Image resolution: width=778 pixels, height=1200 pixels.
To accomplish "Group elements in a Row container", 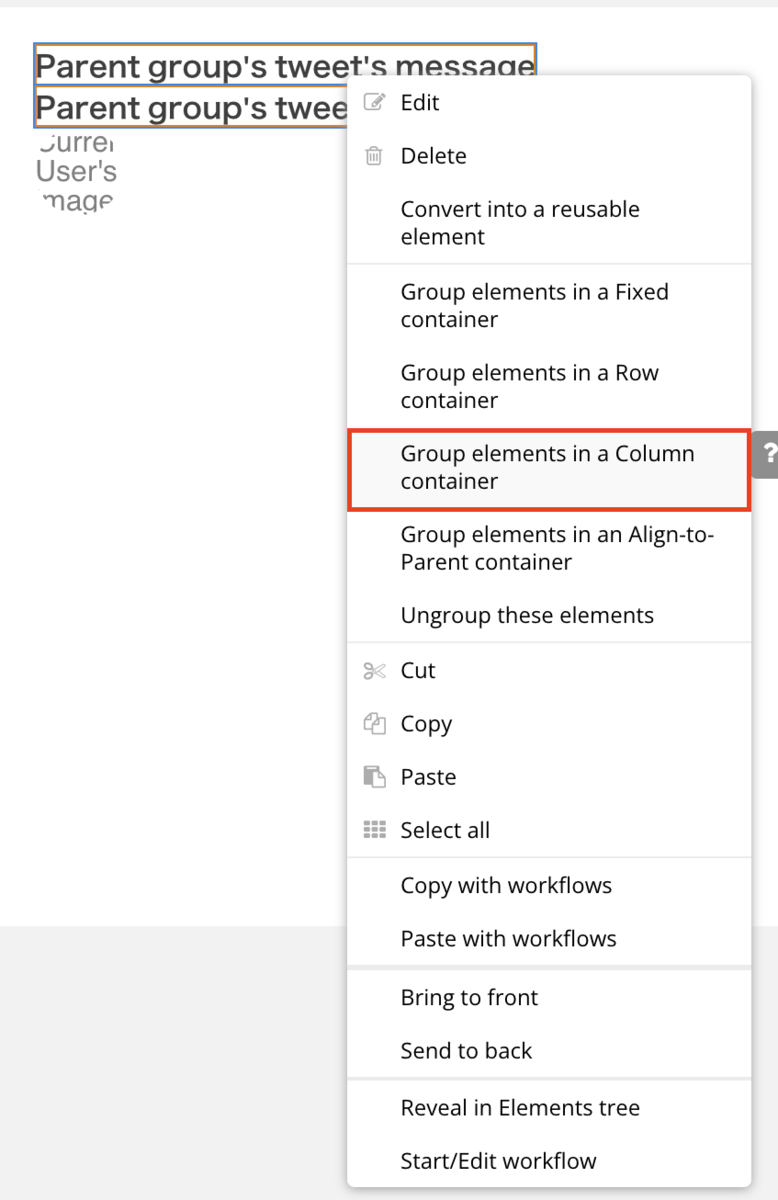I will pos(549,387).
